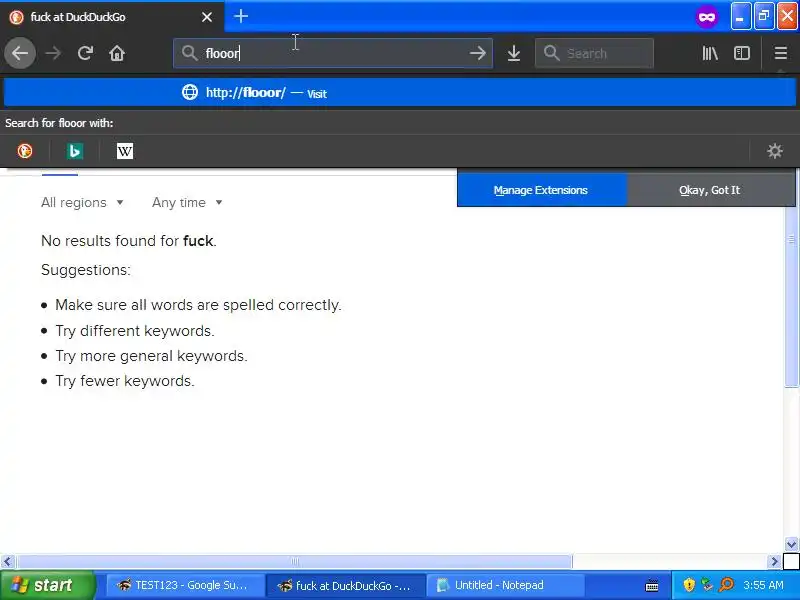Open the Downloads panel

514,53
